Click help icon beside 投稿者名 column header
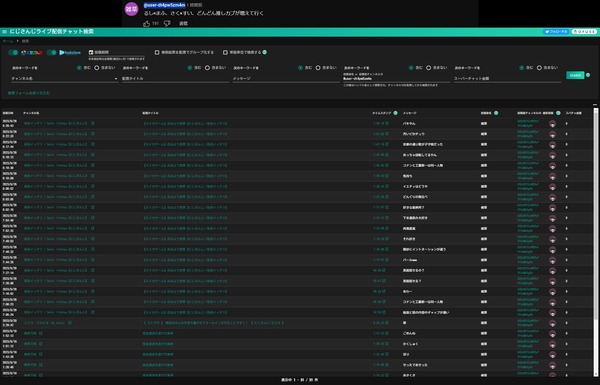 coord(496,113)
